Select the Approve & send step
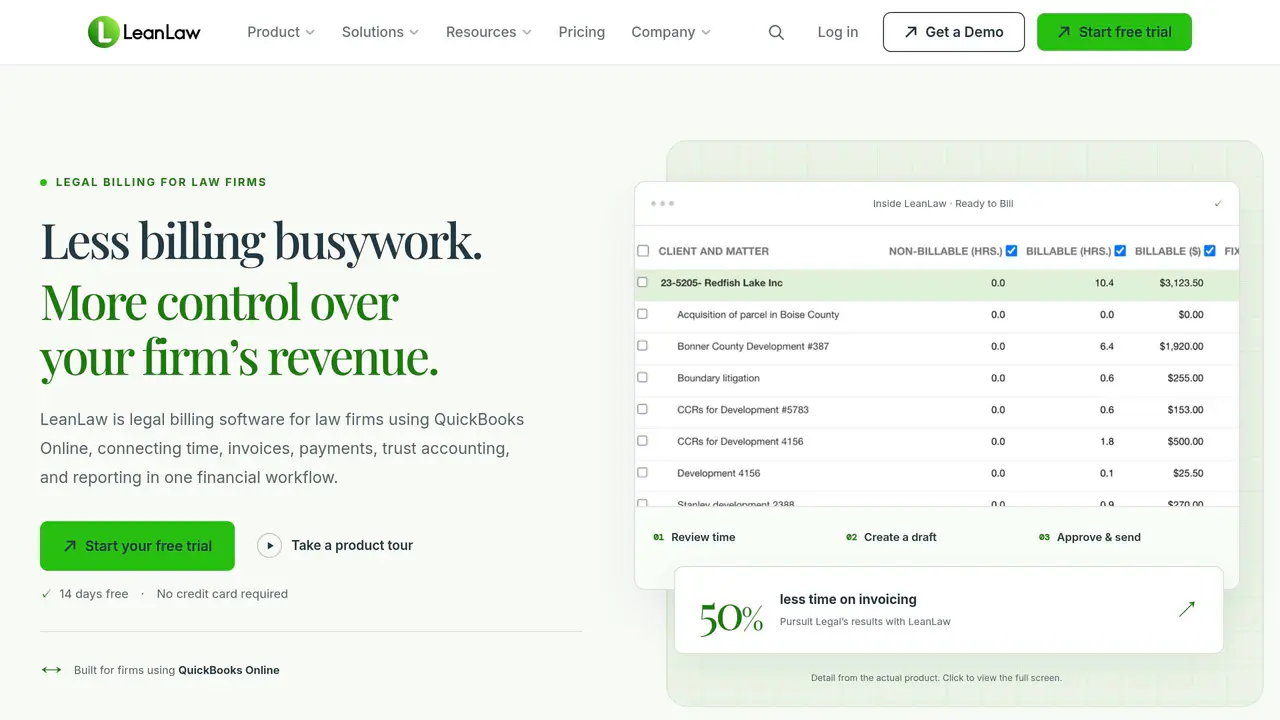Screen dimensions: 1280x720 point(1090,537)
